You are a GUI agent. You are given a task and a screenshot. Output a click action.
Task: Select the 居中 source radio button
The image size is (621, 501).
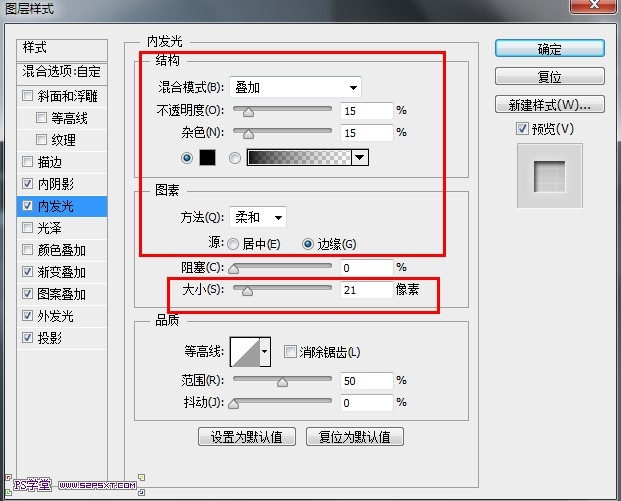(233, 243)
